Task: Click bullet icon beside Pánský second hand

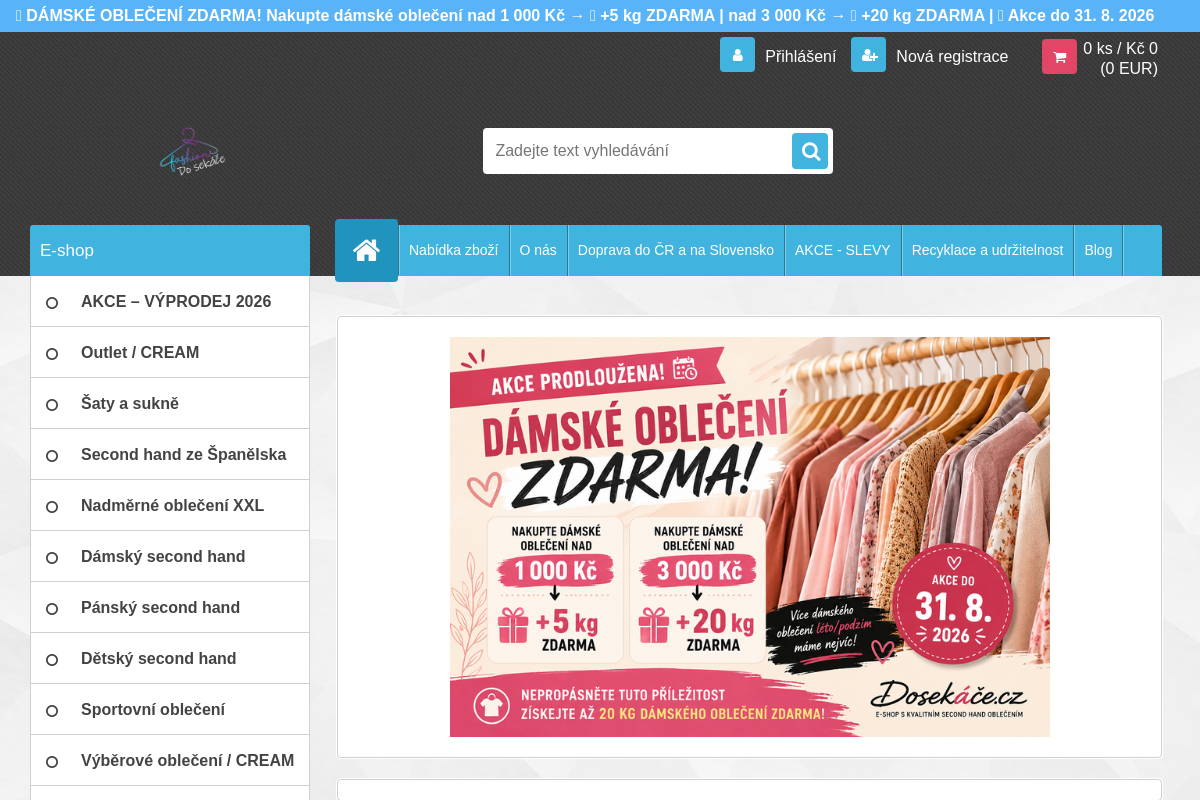Action: point(52,609)
